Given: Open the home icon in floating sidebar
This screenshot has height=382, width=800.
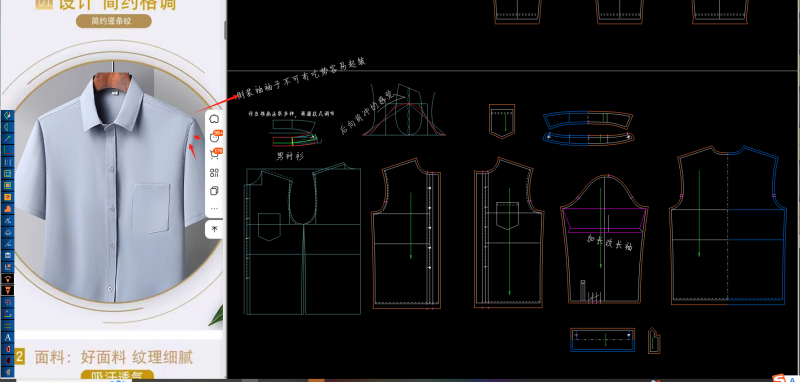Looking at the screenshot, I should [214, 119].
